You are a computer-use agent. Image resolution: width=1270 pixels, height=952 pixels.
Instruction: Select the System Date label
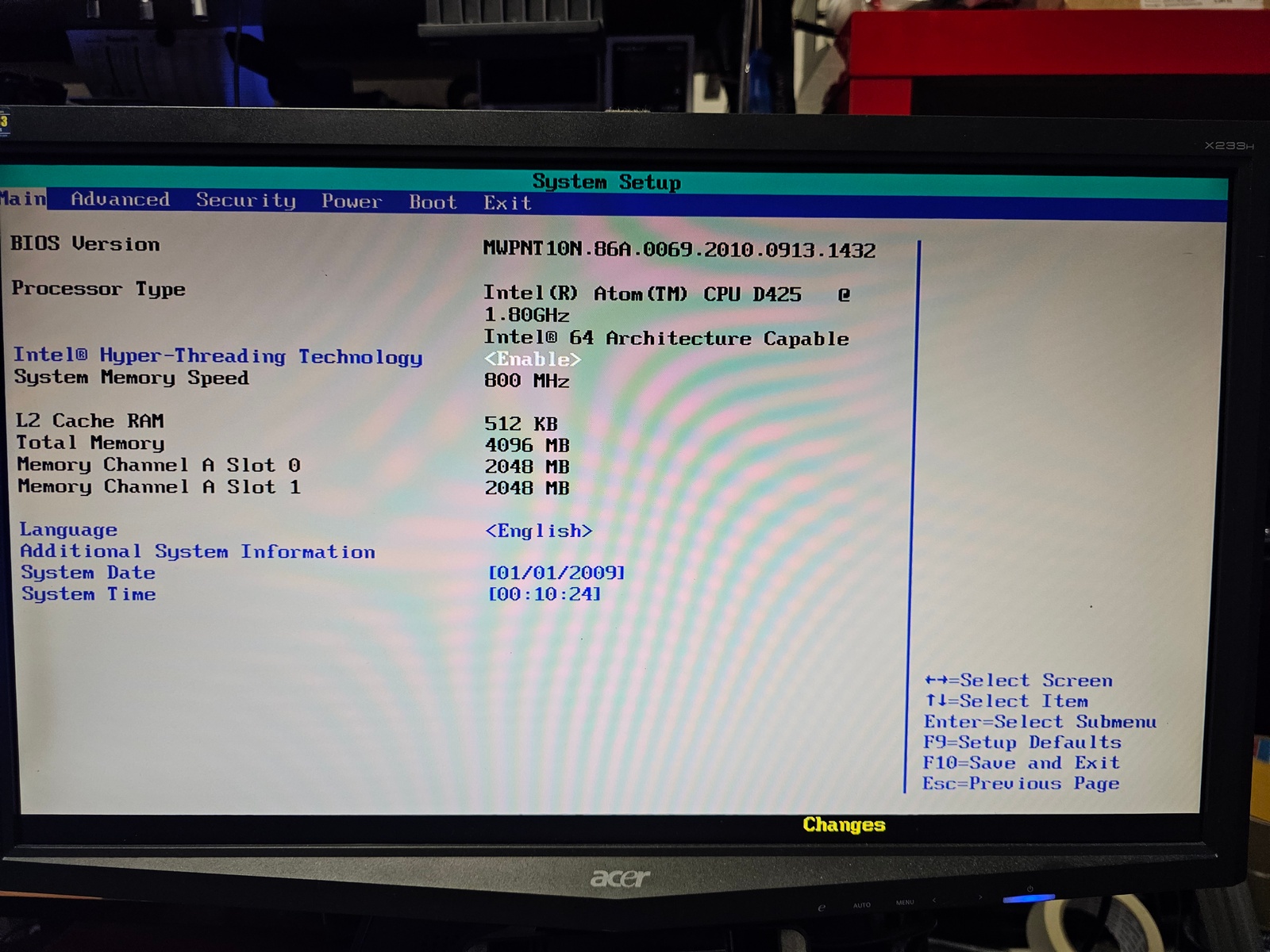coord(88,573)
